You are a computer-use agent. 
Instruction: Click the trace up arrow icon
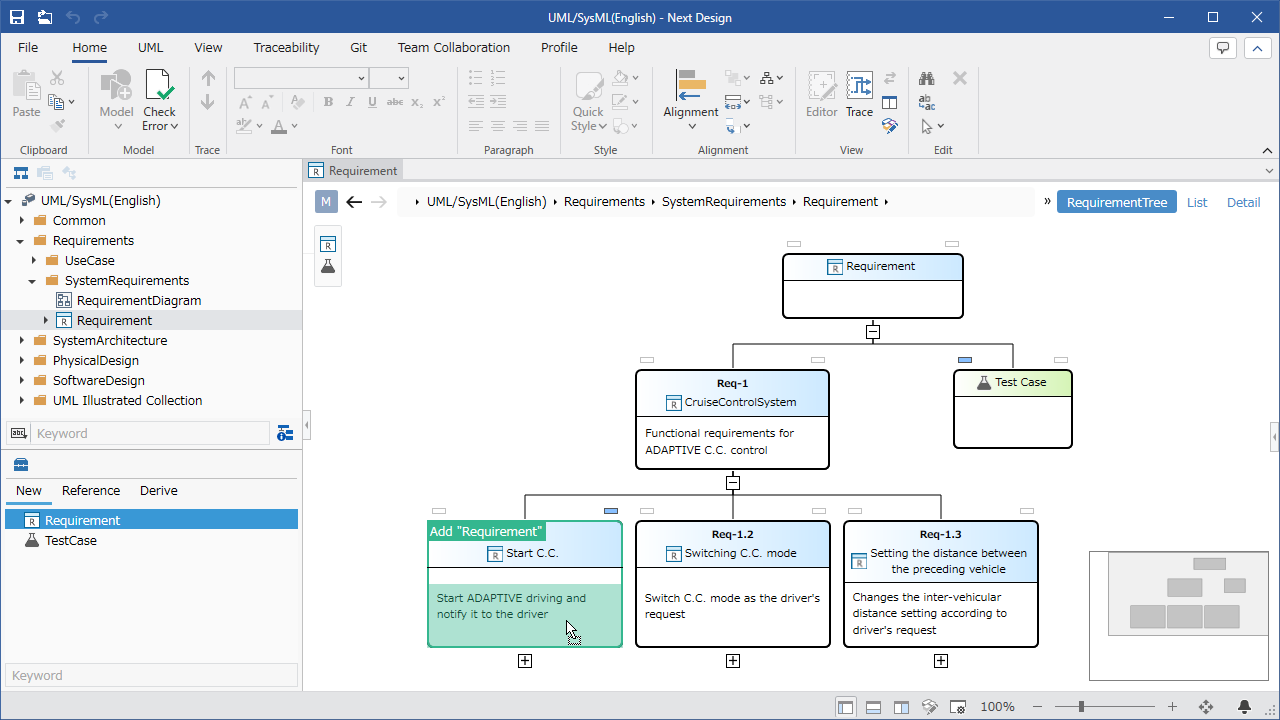[208, 78]
